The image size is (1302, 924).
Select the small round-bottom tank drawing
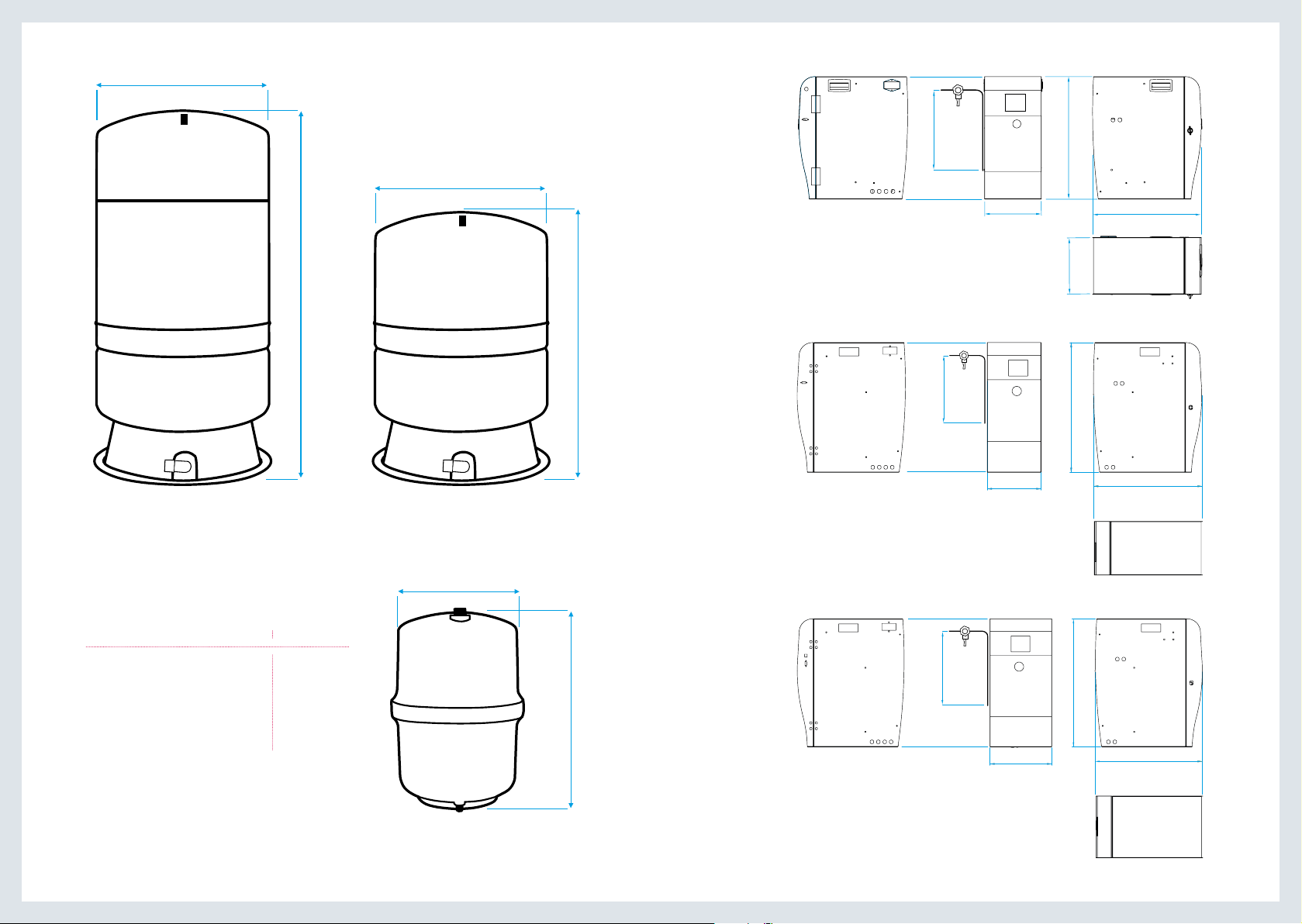pos(458,709)
